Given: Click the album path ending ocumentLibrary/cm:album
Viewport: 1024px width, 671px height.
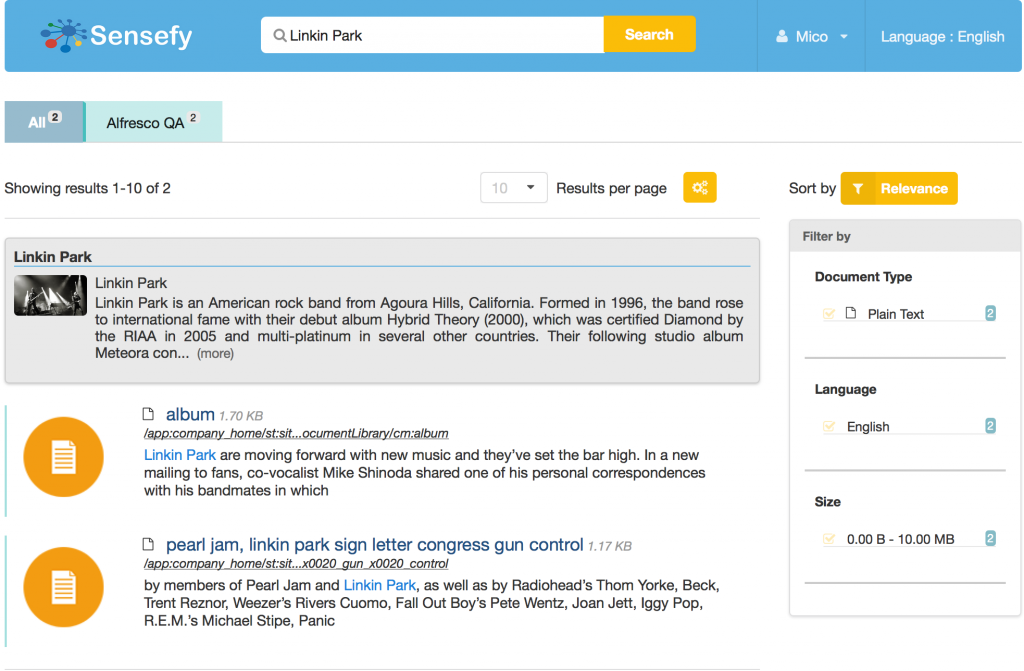Looking at the screenshot, I should (296, 433).
